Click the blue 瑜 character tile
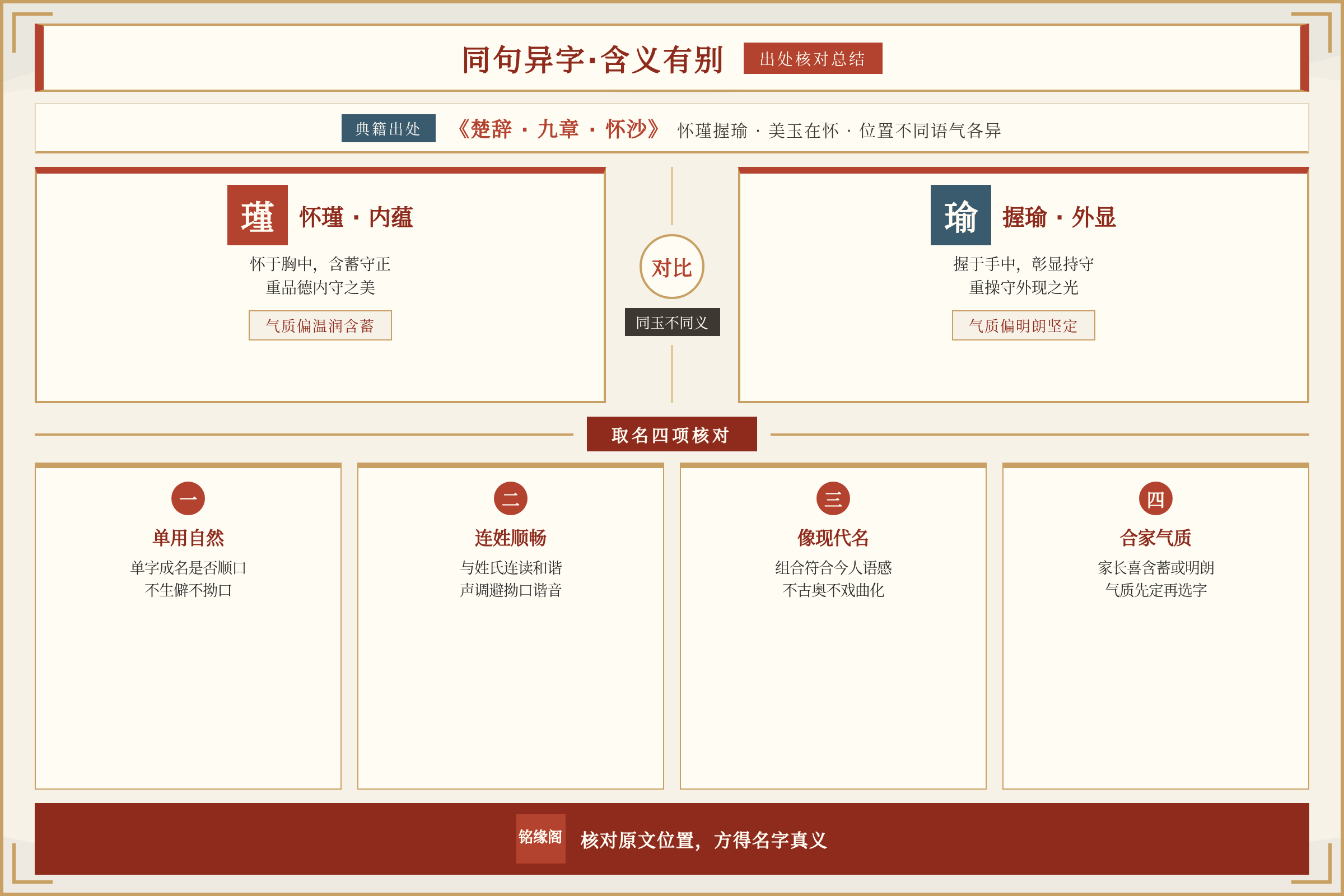Image resolution: width=1344 pixels, height=896 pixels. tap(960, 215)
